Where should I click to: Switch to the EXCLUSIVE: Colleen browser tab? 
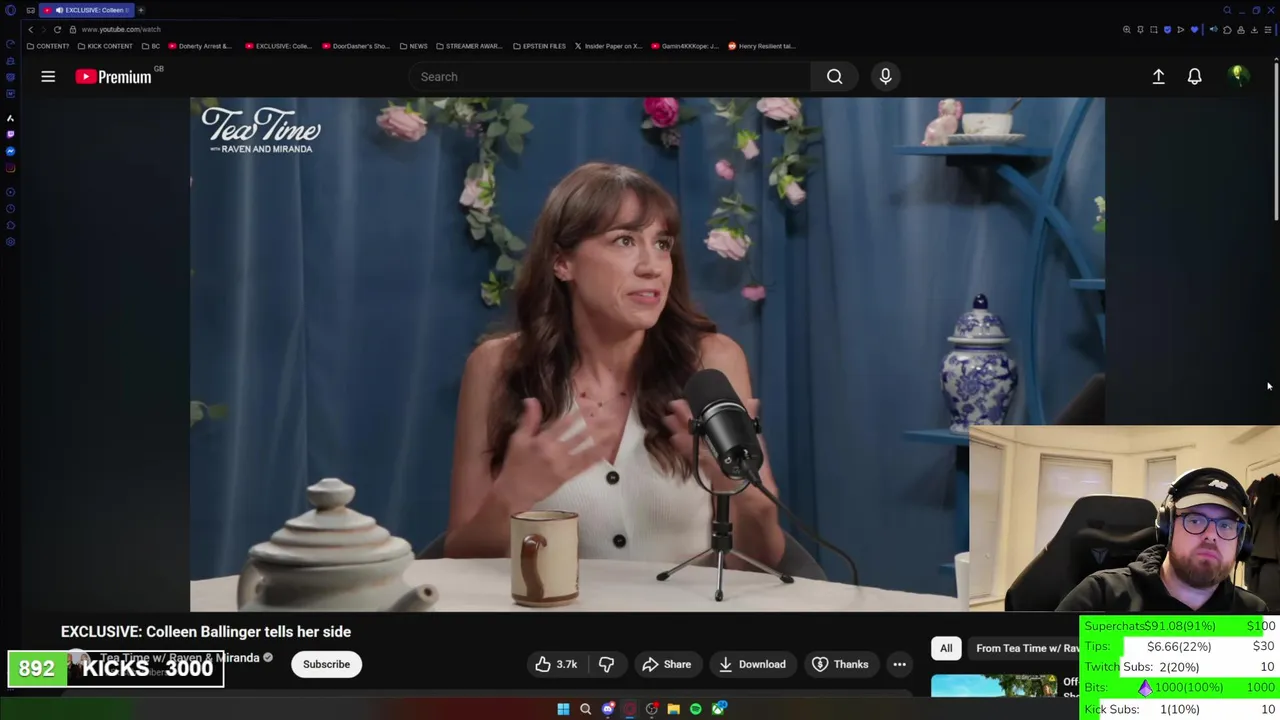click(x=88, y=10)
